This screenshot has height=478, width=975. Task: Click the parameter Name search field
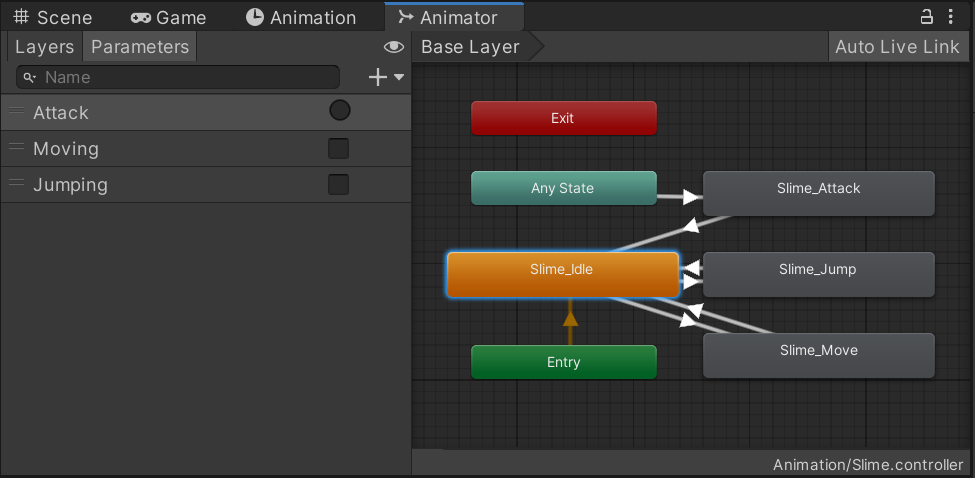tap(178, 77)
